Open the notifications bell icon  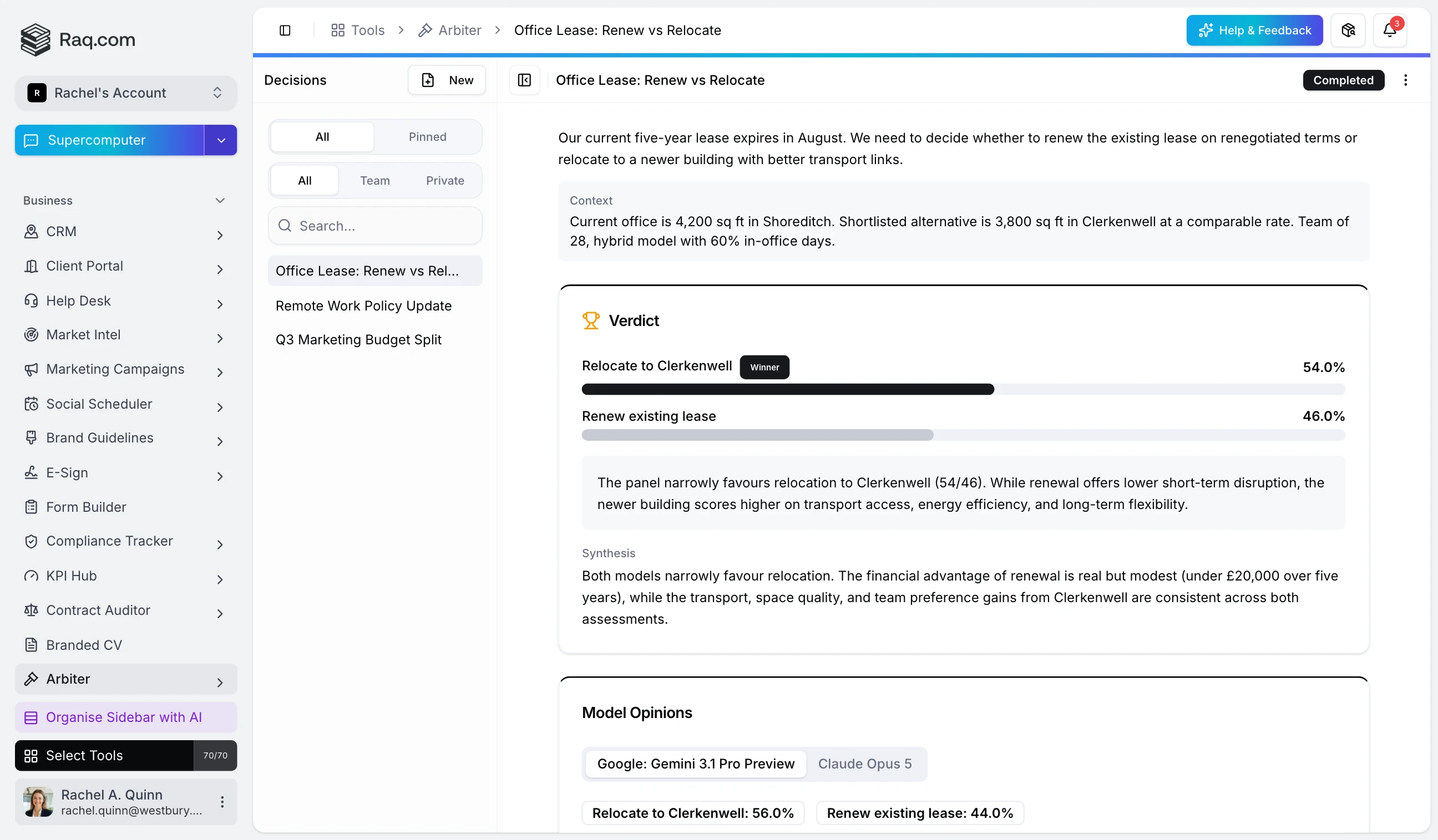click(1390, 30)
